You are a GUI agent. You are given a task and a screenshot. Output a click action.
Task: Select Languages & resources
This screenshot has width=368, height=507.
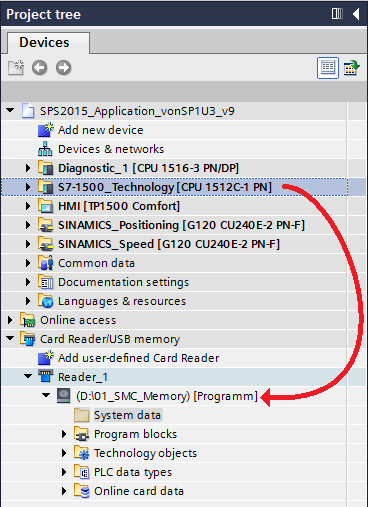tap(122, 301)
